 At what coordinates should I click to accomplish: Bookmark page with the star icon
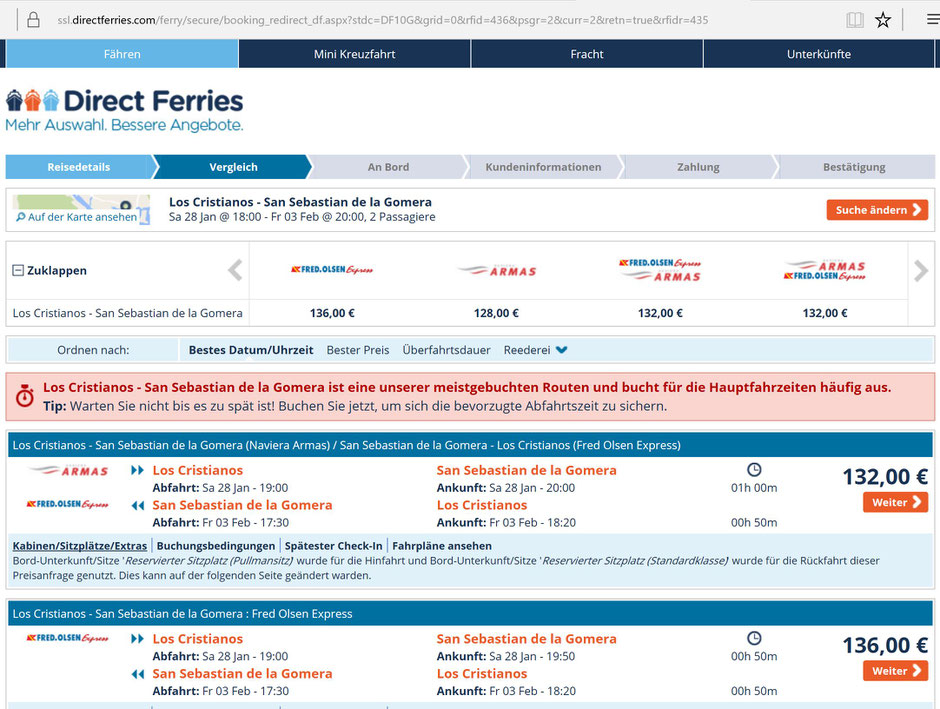point(882,20)
